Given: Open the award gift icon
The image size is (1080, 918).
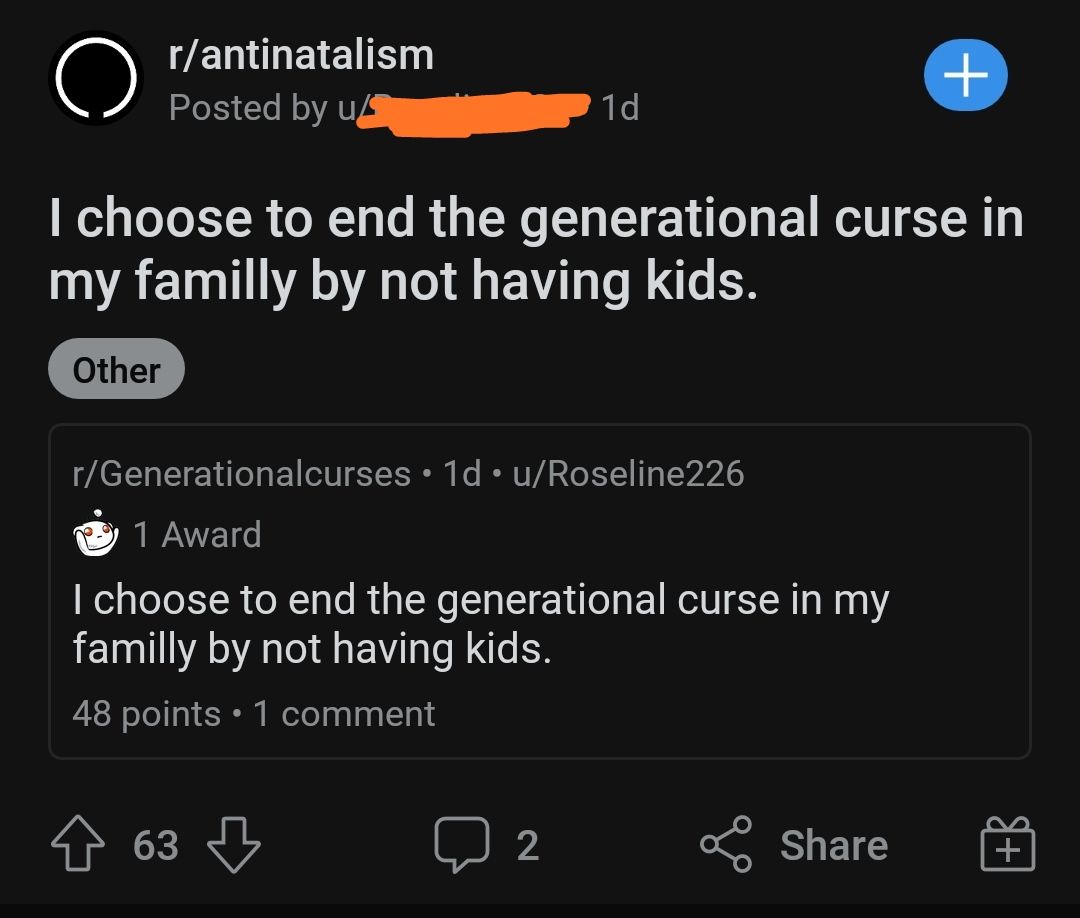Looking at the screenshot, I should (x=1007, y=845).
